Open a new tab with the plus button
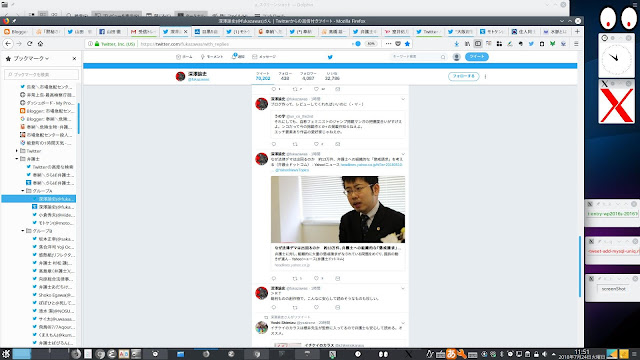The width and height of the screenshot is (640, 360). click(x=577, y=31)
